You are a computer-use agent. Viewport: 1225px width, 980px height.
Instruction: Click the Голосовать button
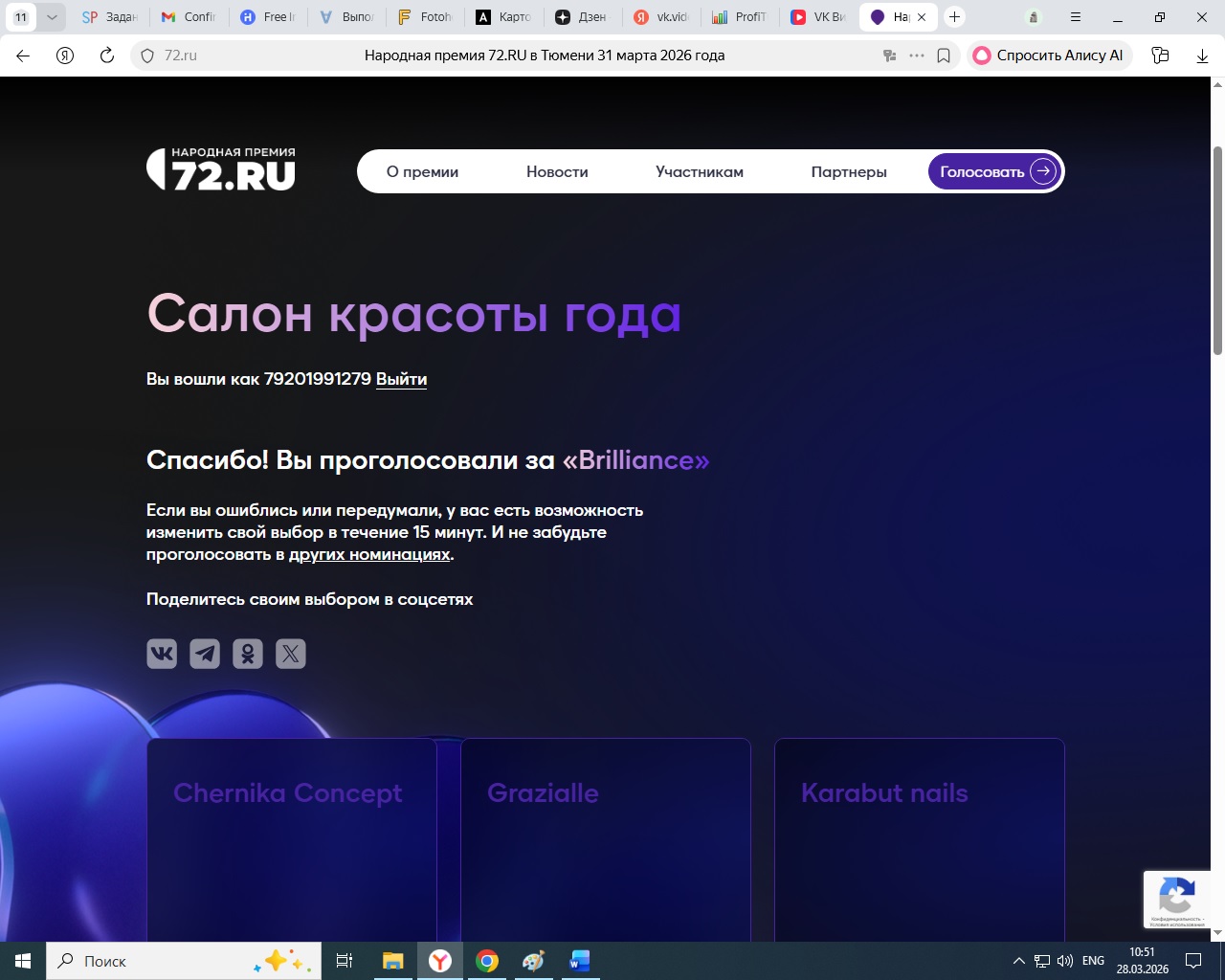click(x=995, y=172)
